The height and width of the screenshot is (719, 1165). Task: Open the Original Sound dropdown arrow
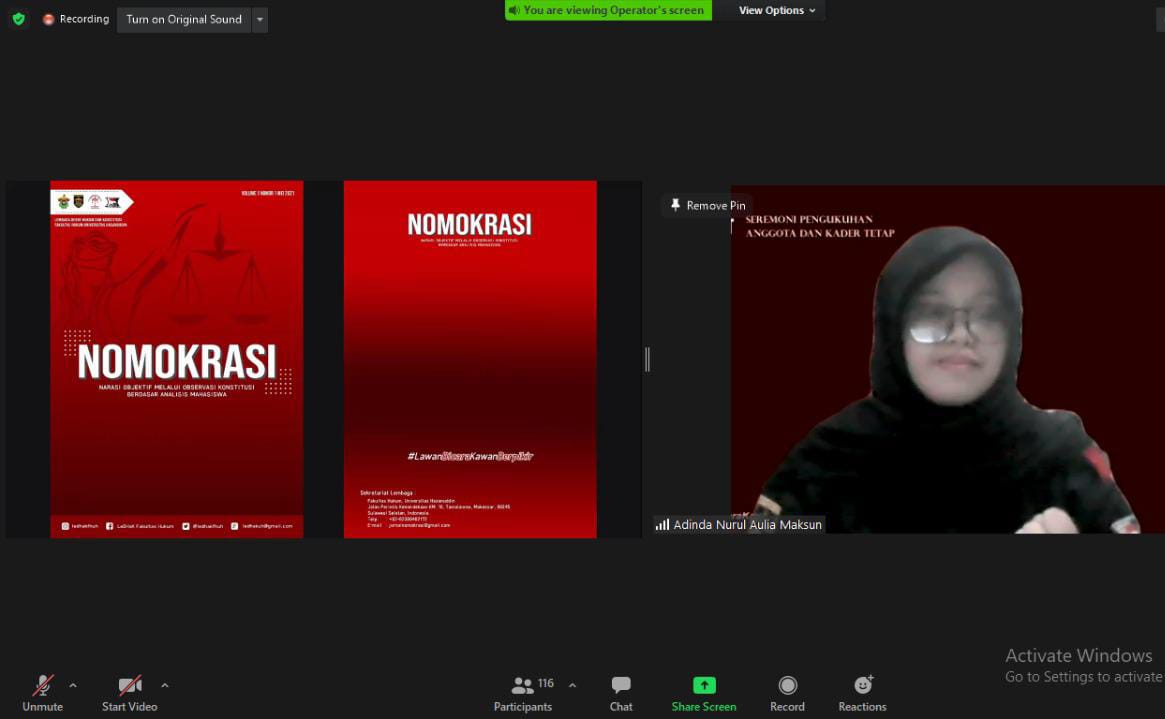pyautogui.click(x=259, y=19)
